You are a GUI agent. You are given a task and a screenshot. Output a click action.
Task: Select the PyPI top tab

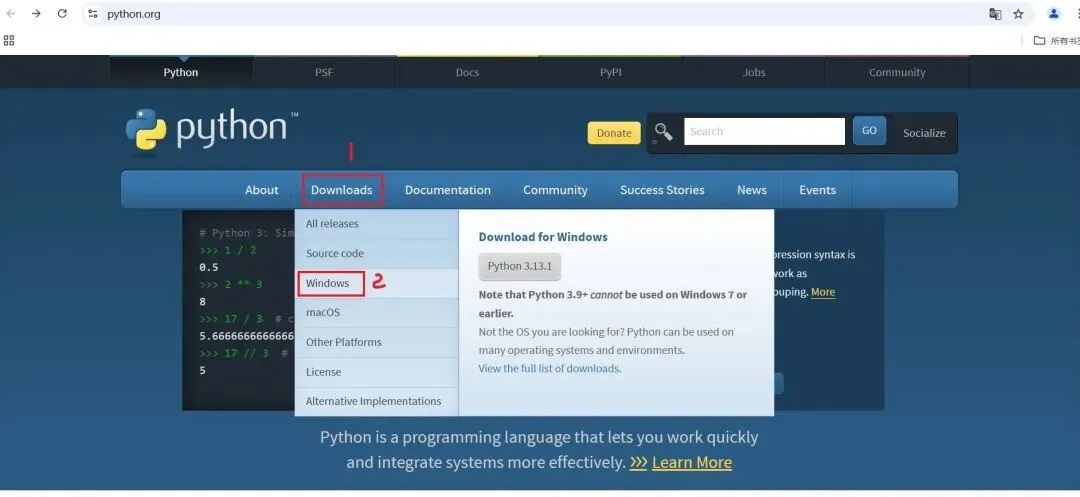point(610,72)
